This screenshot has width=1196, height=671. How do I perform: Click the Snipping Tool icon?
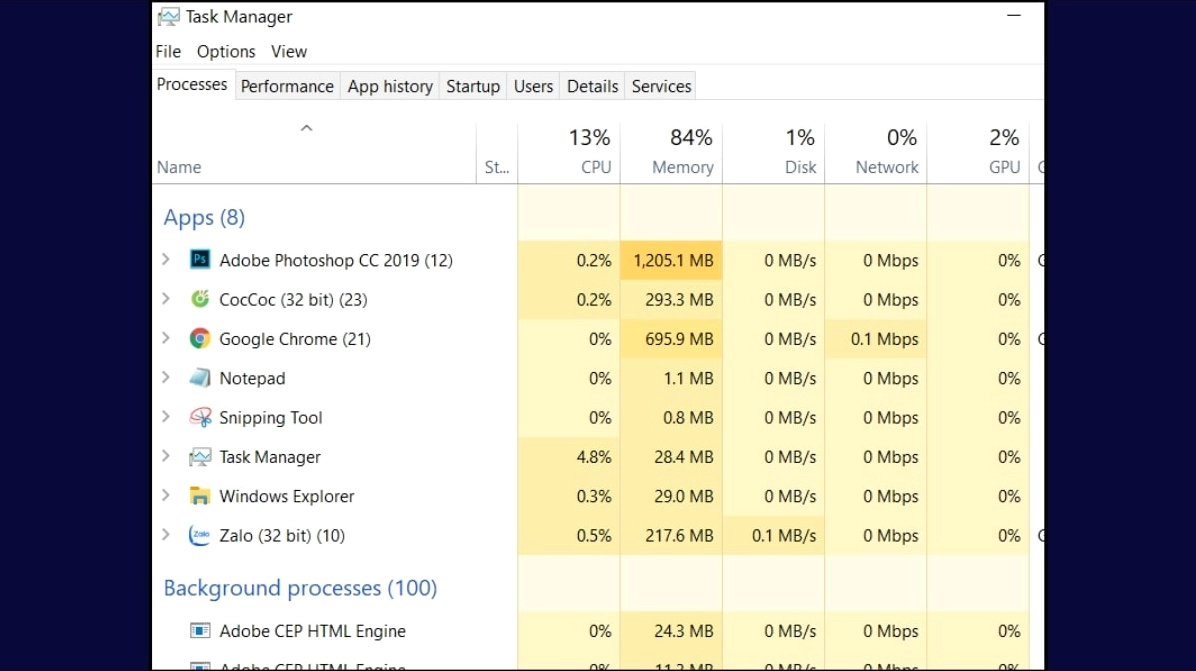[199, 417]
